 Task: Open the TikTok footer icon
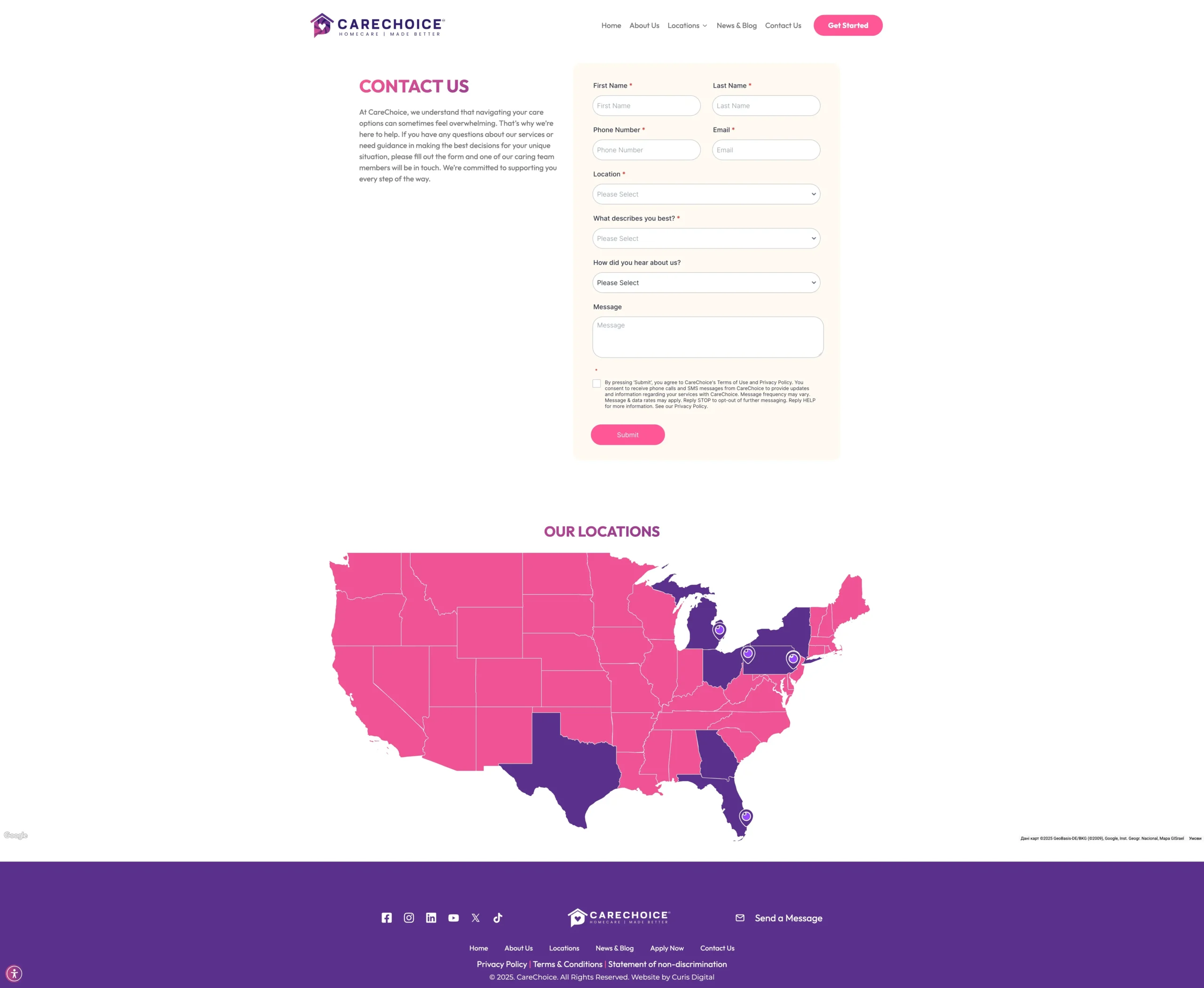(498, 918)
